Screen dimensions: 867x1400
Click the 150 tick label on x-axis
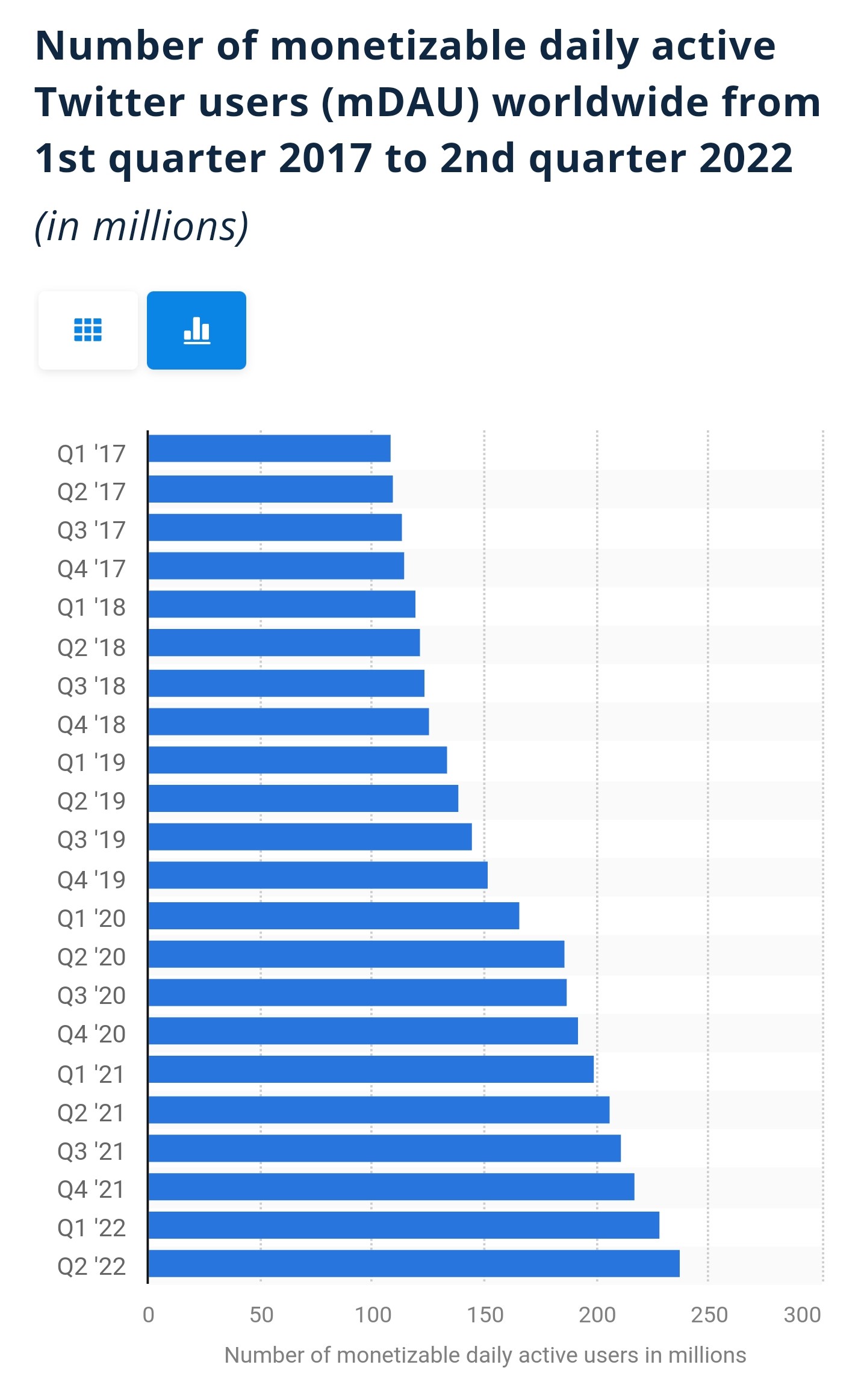pyautogui.click(x=485, y=1315)
